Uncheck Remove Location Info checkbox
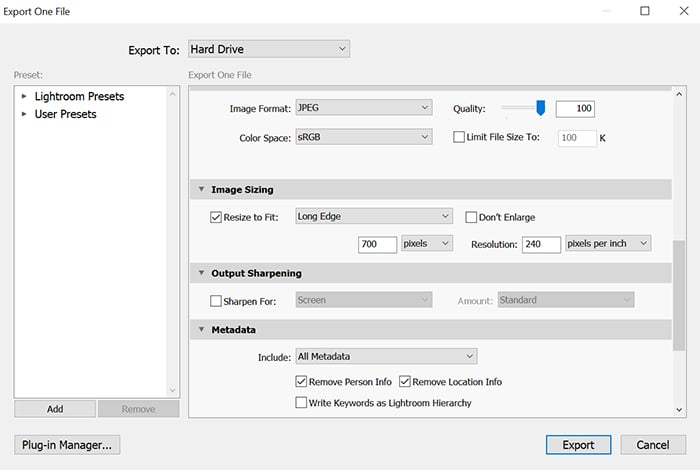Viewport: 700px width, 470px height. tap(404, 382)
